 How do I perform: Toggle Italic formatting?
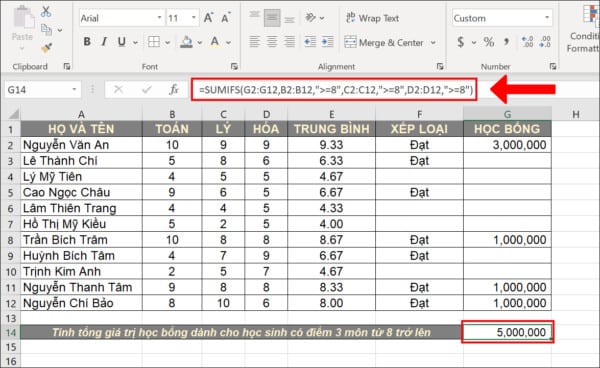(x=104, y=42)
